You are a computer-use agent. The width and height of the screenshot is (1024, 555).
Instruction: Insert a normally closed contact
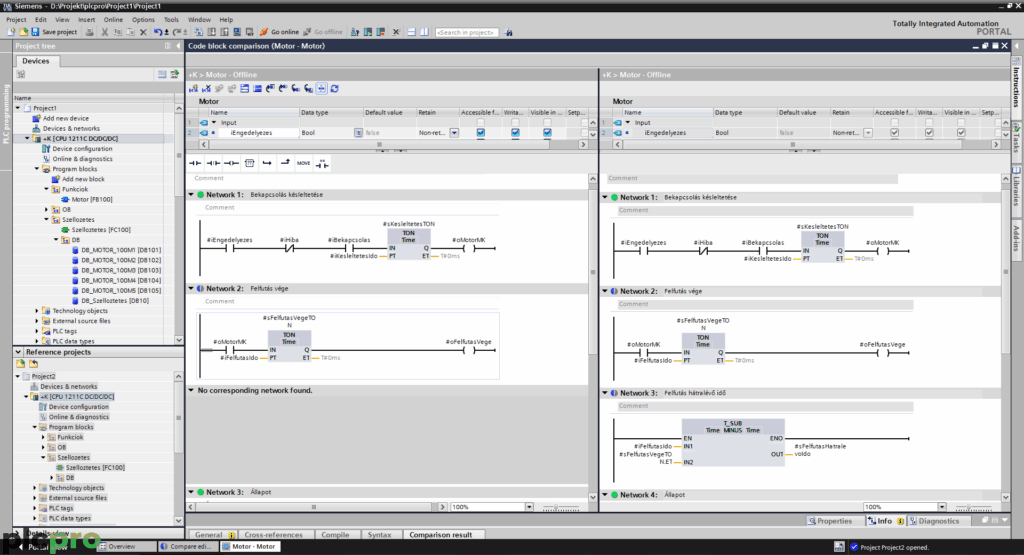213,163
